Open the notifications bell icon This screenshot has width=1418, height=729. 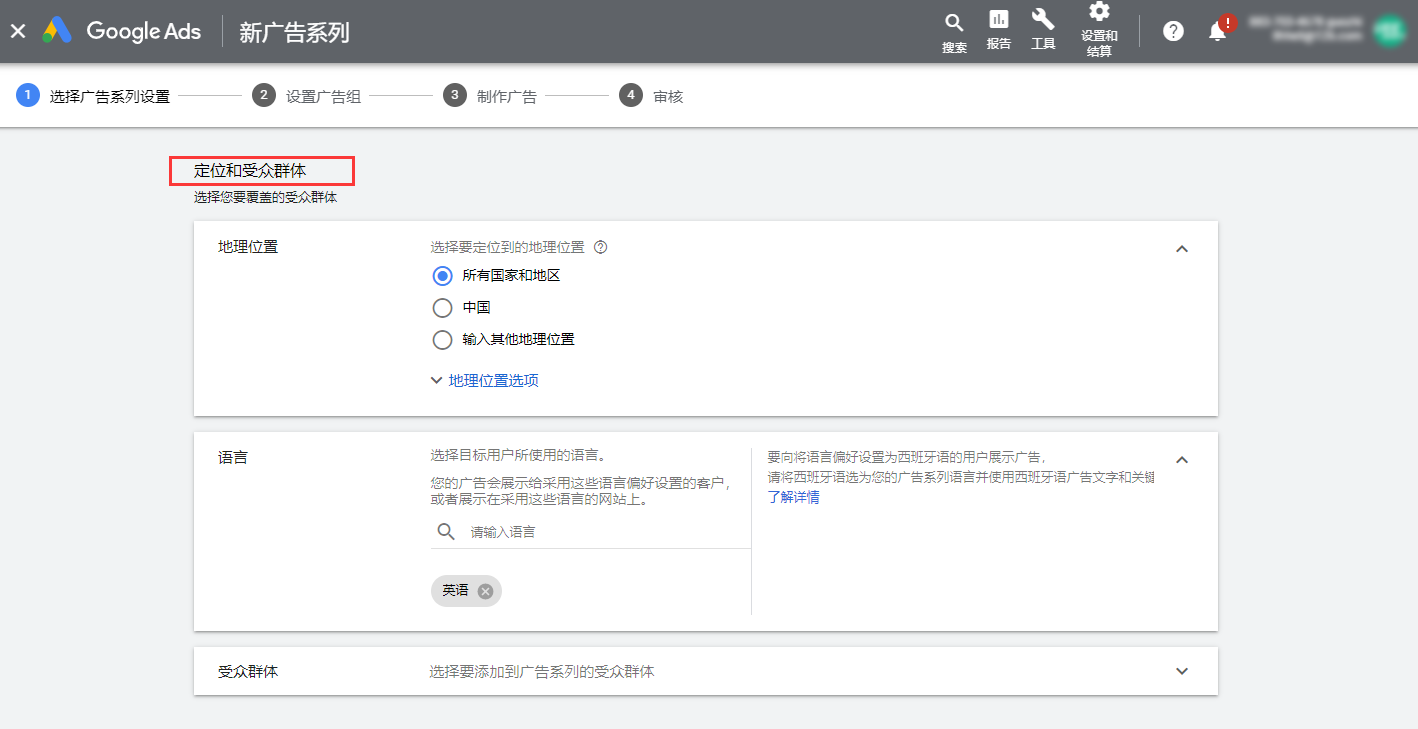(x=1217, y=31)
